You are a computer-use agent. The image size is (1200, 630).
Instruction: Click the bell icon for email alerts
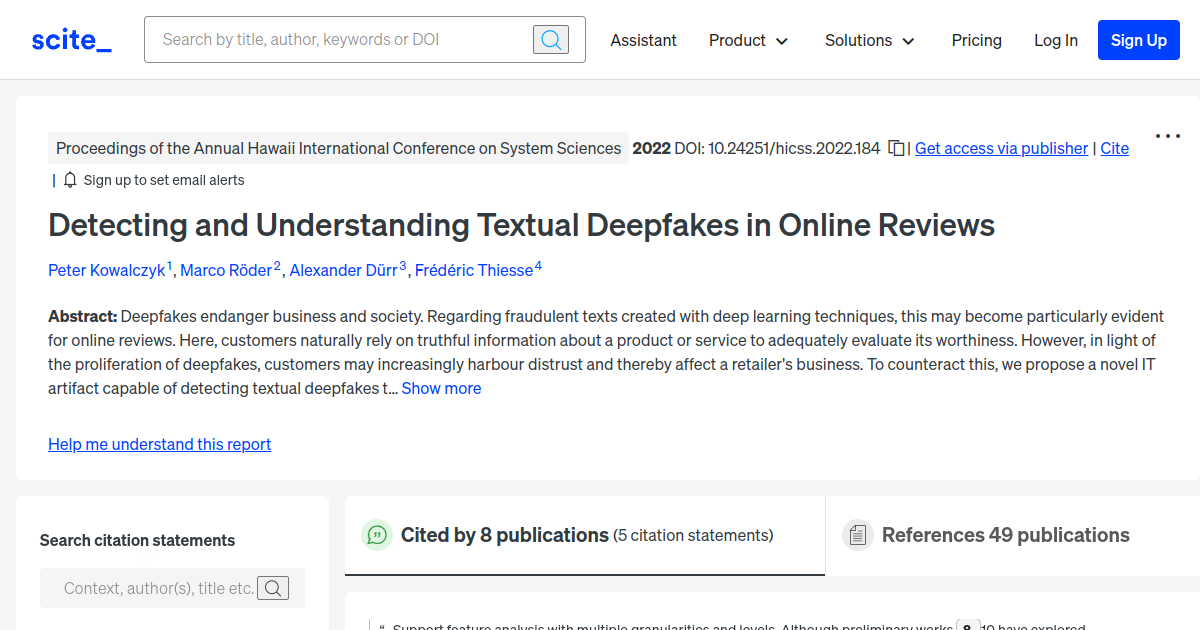pyautogui.click(x=69, y=180)
